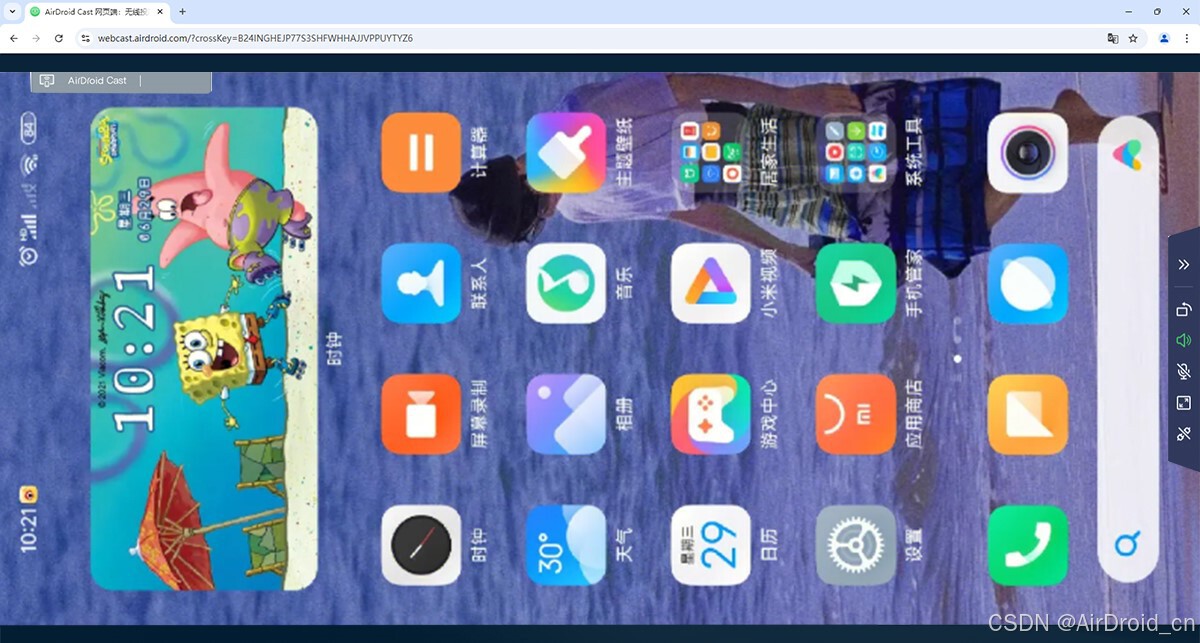
Task: Open the blue browser app in dock
Action: tap(1028, 283)
